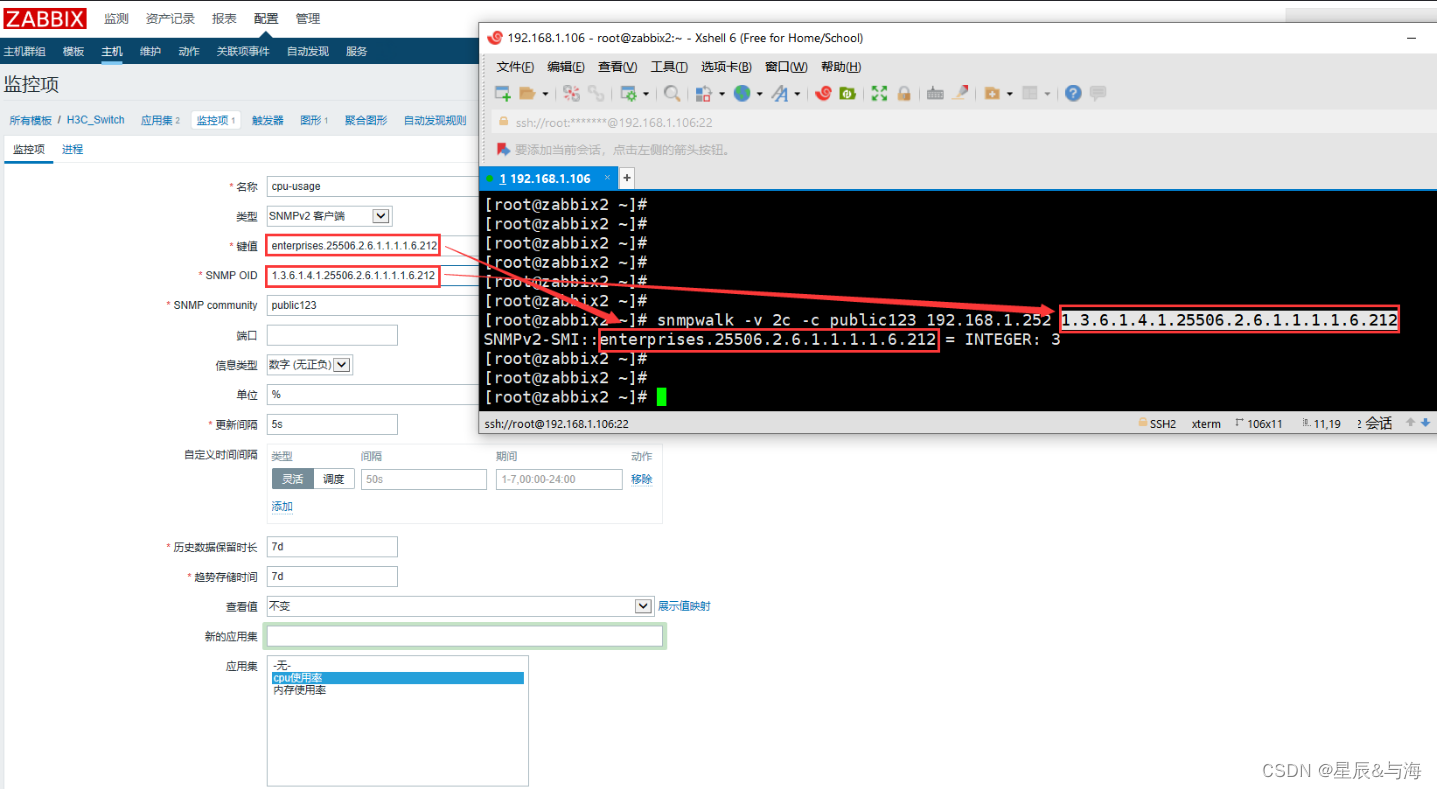
Task: Click the font A icon in Xshell
Action: pyautogui.click(x=779, y=93)
